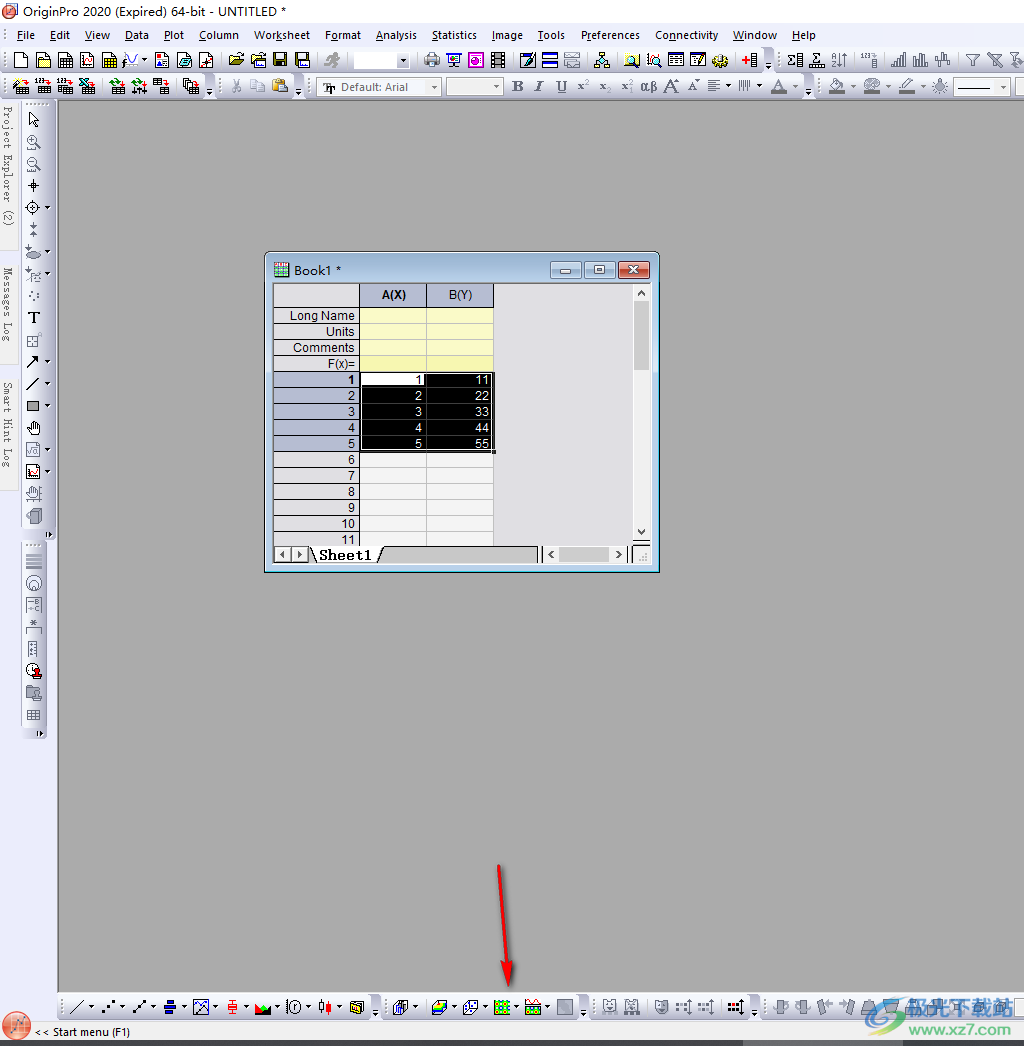Screen dimensions: 1024x1046
Task: Open the Plot menu
Action: click(x=173, y=35)
